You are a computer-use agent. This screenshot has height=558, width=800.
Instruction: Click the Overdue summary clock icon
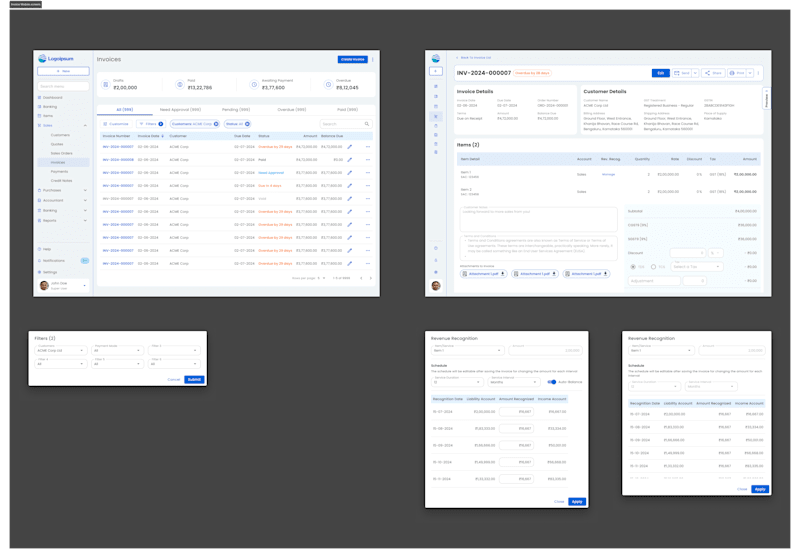(x=329, y=85)
